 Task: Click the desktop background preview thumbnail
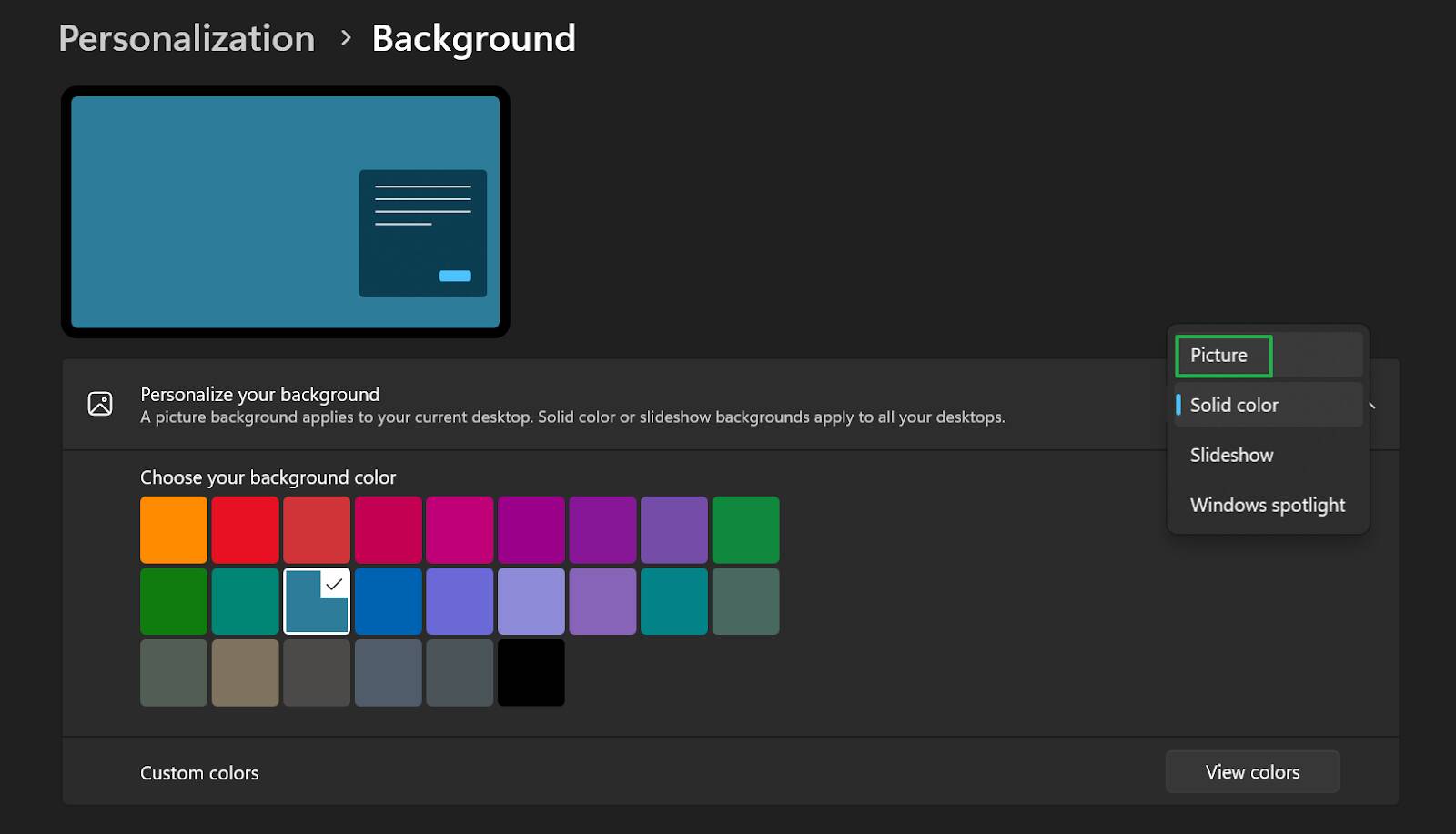tap(285, 212)
